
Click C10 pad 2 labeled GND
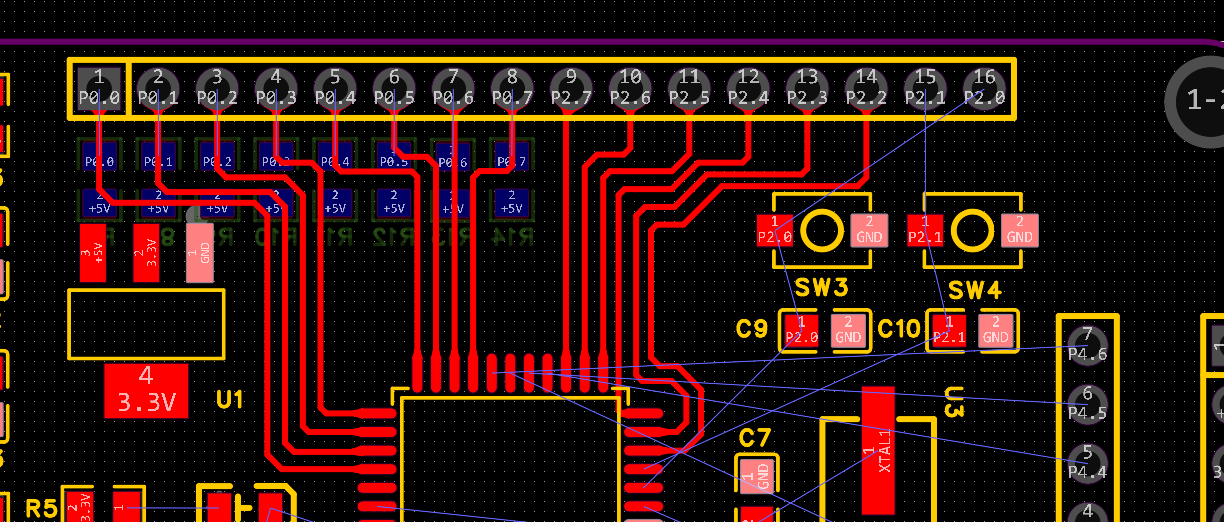[x=995, y=330]
